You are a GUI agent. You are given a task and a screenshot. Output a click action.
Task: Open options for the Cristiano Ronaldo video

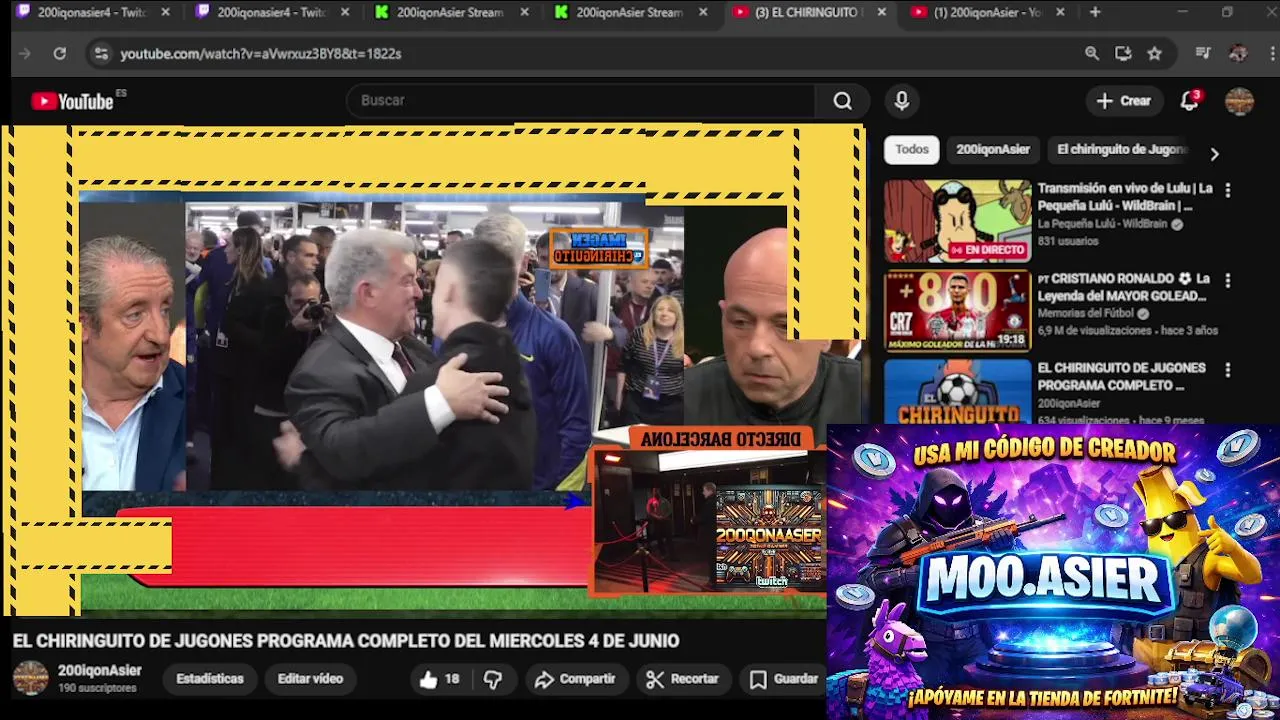(x=1227, y=280)
